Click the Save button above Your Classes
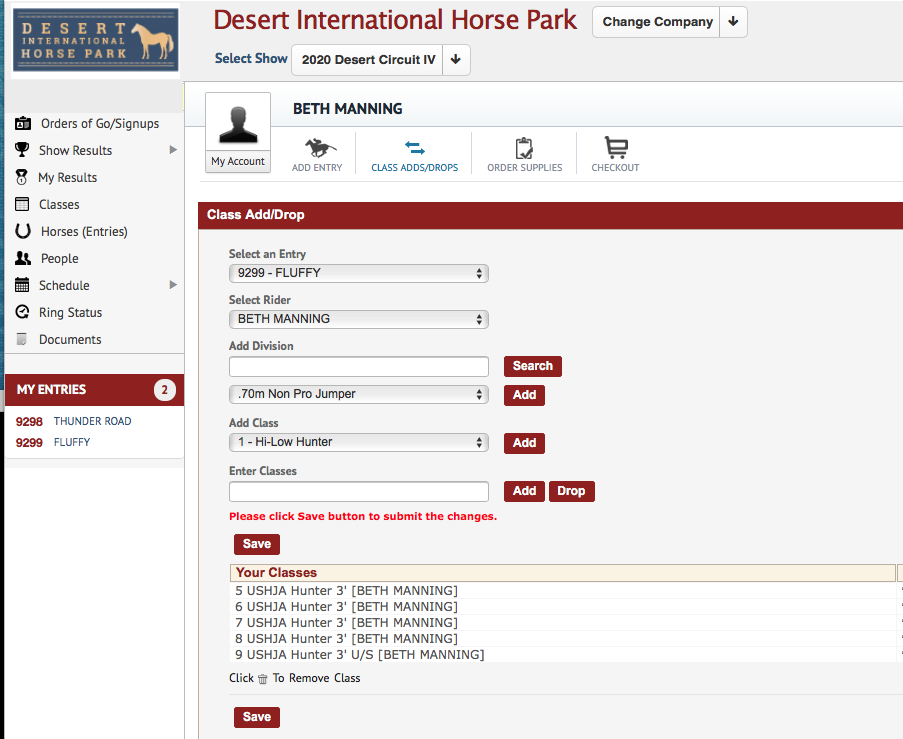The image size is (903, 739). coord(257,544)
